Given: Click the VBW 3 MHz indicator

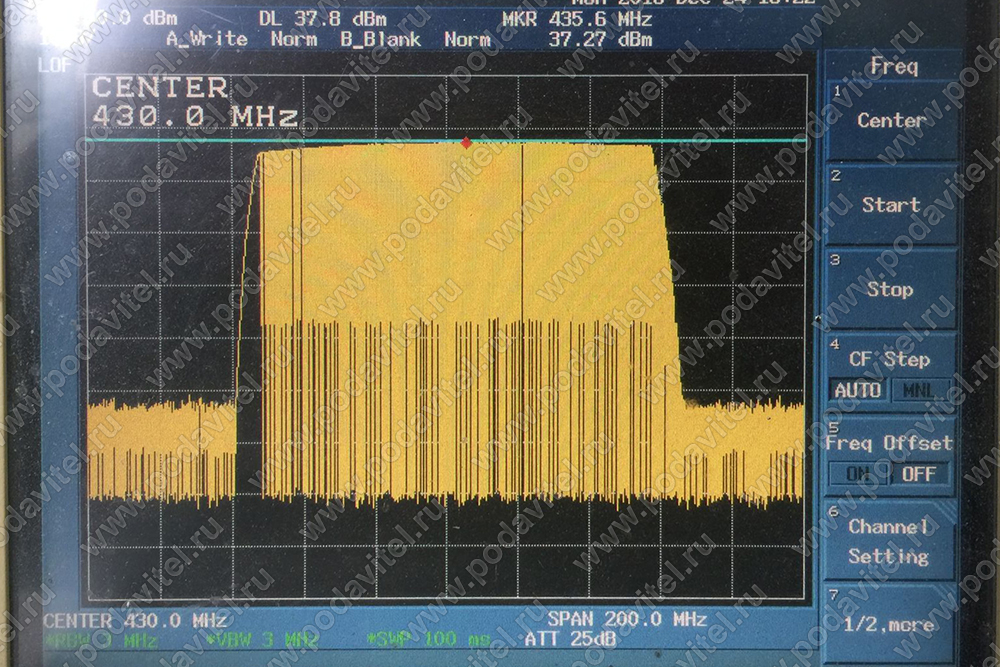Looking at the screenshot, I should pyautogui.click(x=263, y=639).
